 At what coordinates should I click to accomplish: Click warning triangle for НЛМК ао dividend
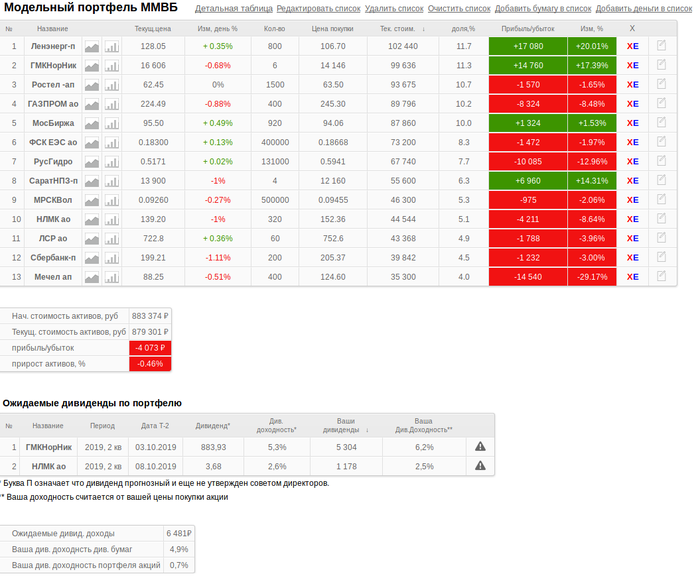[480, 466]
